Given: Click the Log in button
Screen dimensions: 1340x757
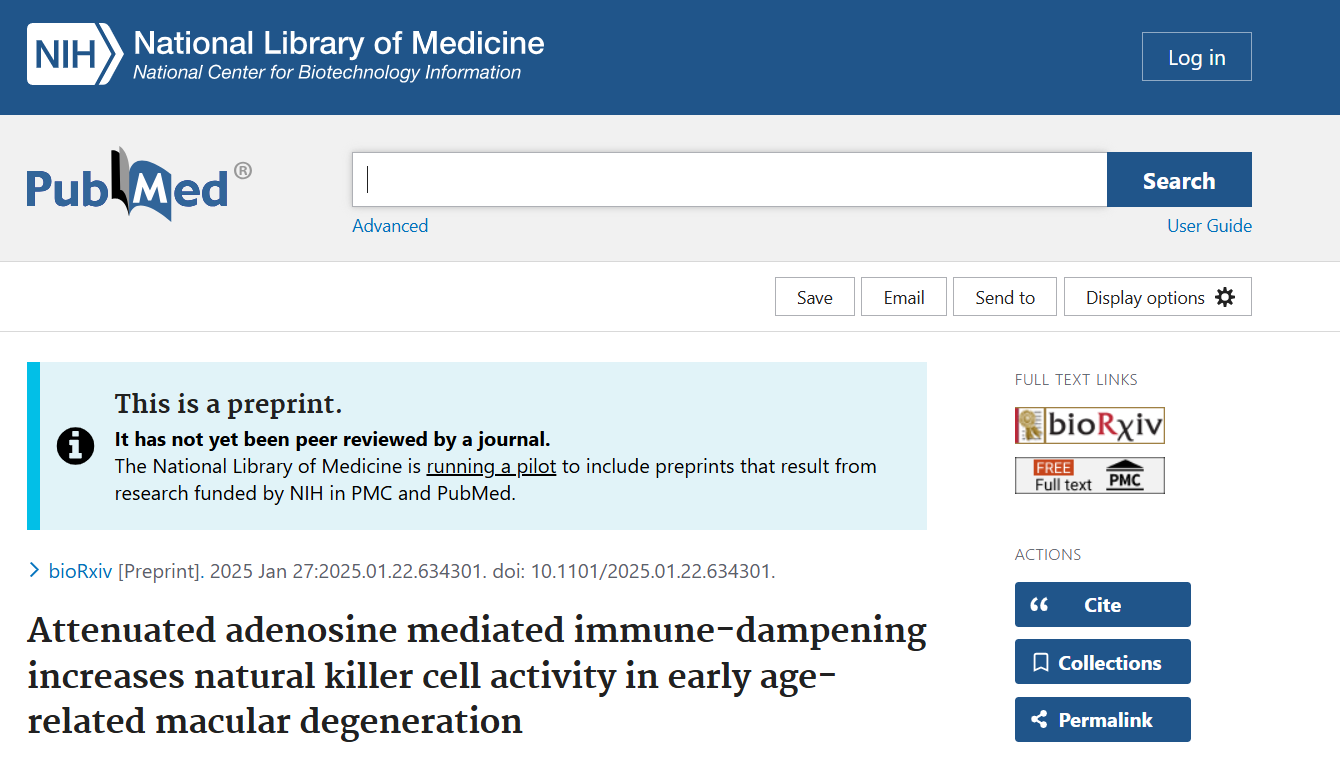Looking at the screenshot, I should point(1196,56).
